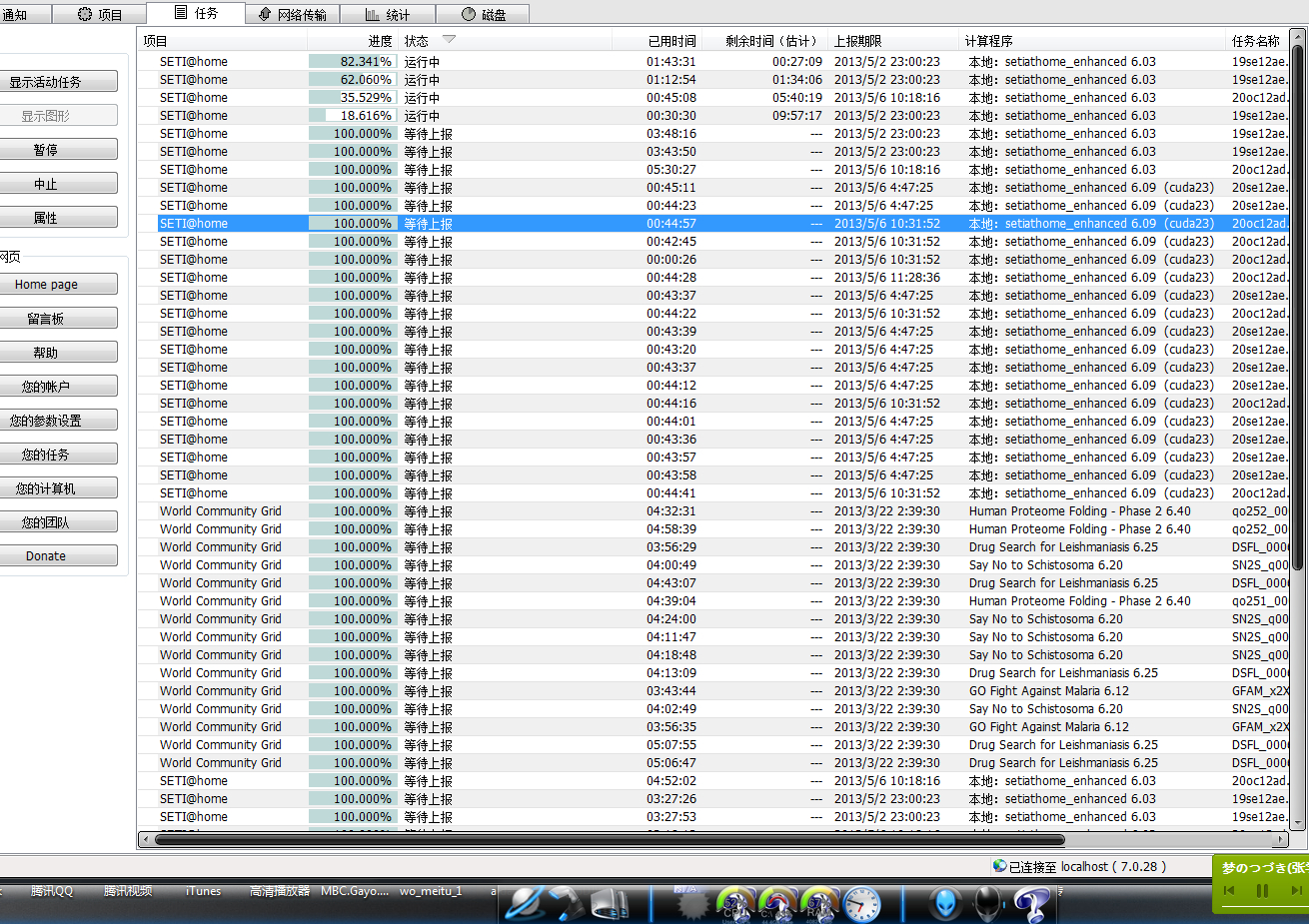Click the 35.529% progress bar
This screenshot has width=1309, height=924.
click(x=353, y=98)
